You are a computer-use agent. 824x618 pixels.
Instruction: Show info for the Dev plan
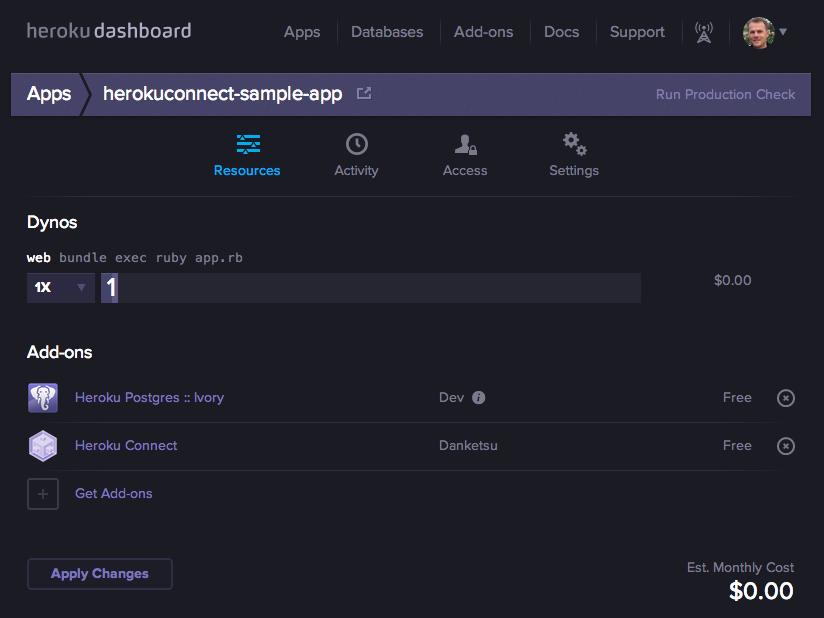pos(478,398)
